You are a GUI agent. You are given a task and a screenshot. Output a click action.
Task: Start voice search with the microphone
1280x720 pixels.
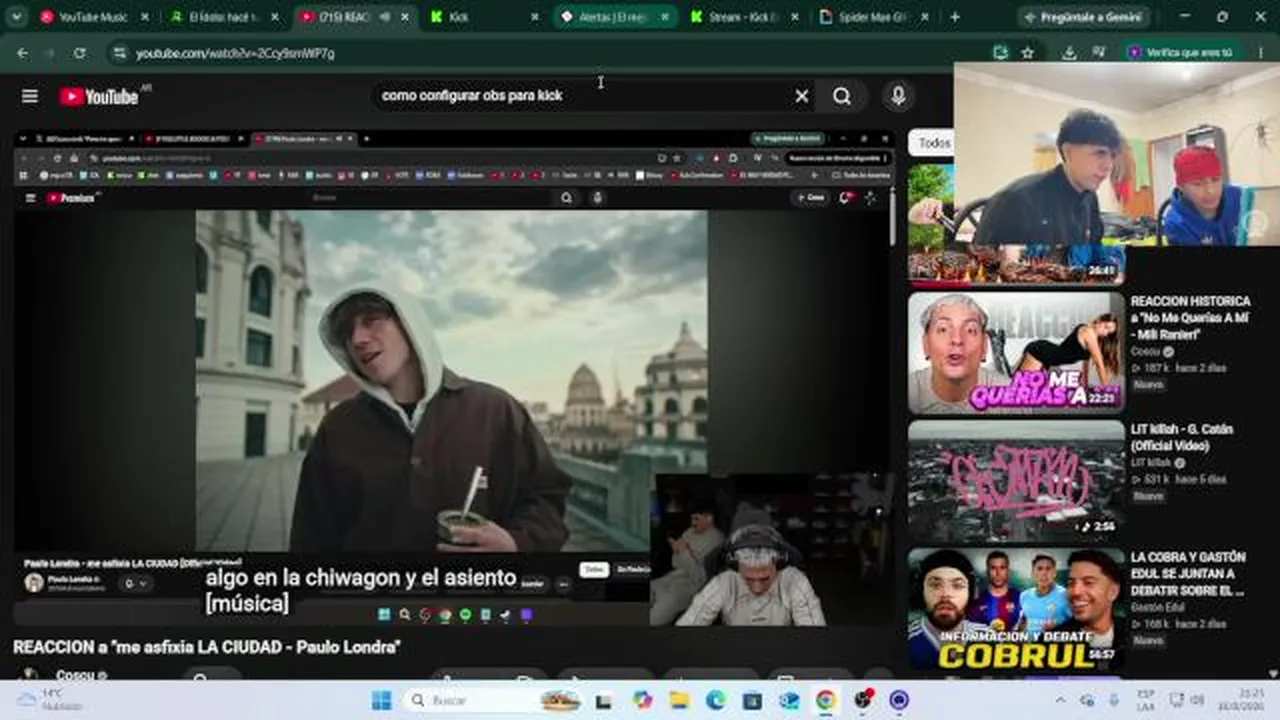click(898, 96)
